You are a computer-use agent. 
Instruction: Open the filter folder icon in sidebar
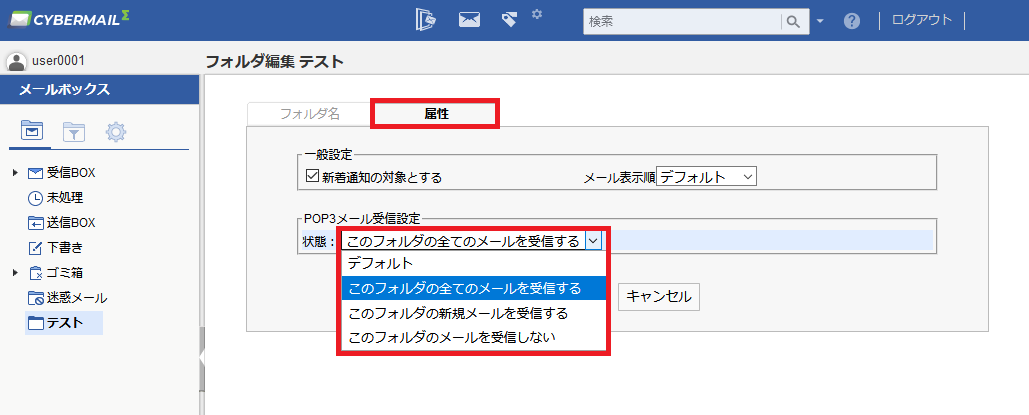(x=74, y=132)
